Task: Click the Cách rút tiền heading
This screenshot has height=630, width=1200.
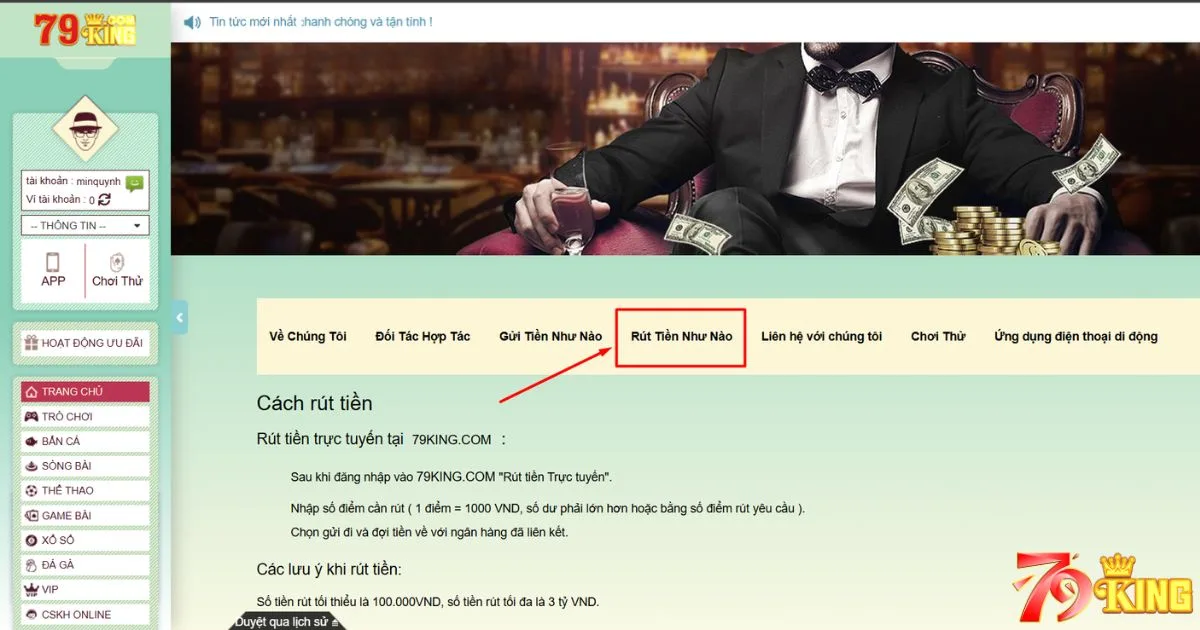Action: click(x=314, y=404)
